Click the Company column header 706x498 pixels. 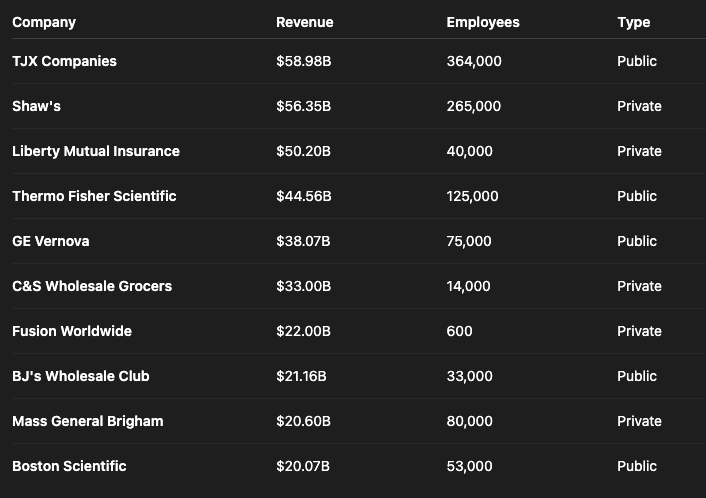[x=44, y=22]
